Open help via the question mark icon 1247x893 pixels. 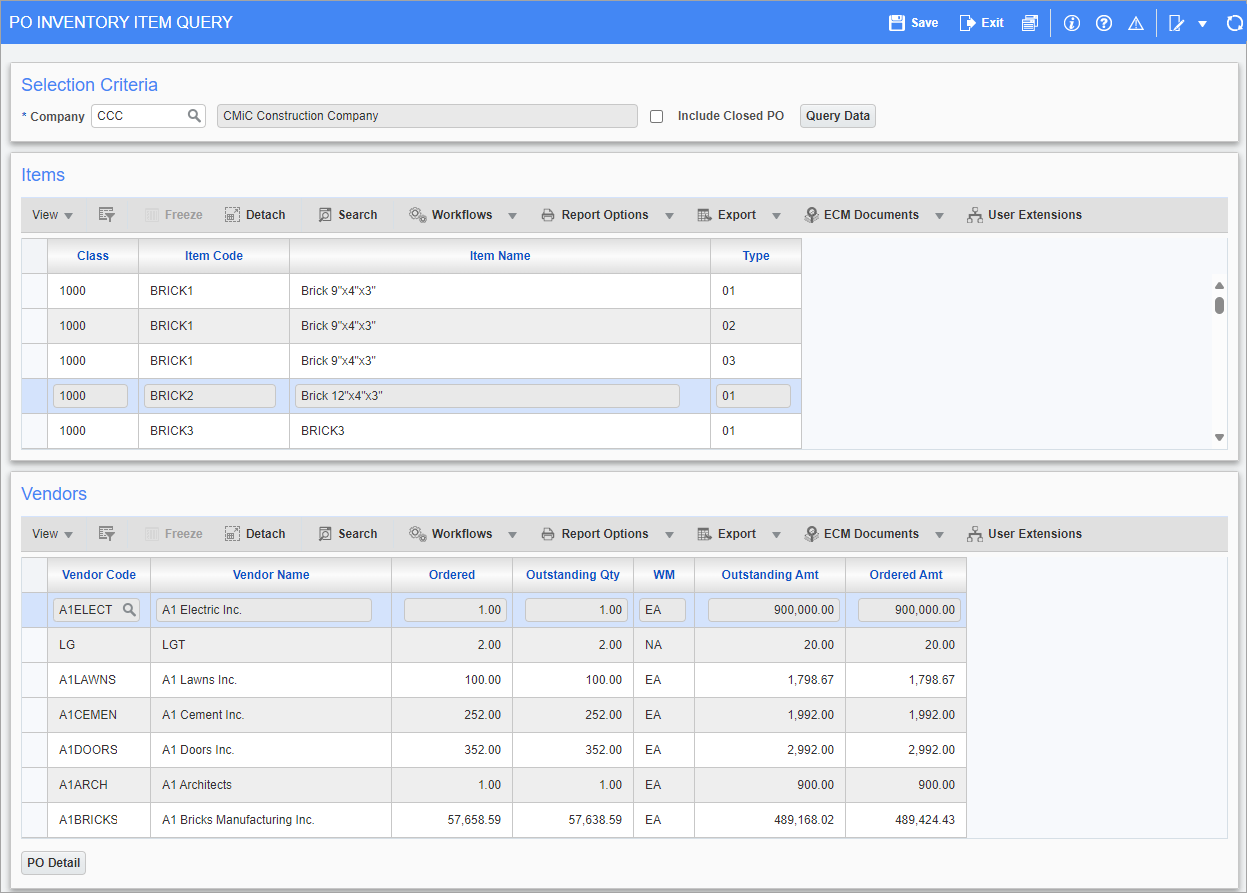(1104, 23)
